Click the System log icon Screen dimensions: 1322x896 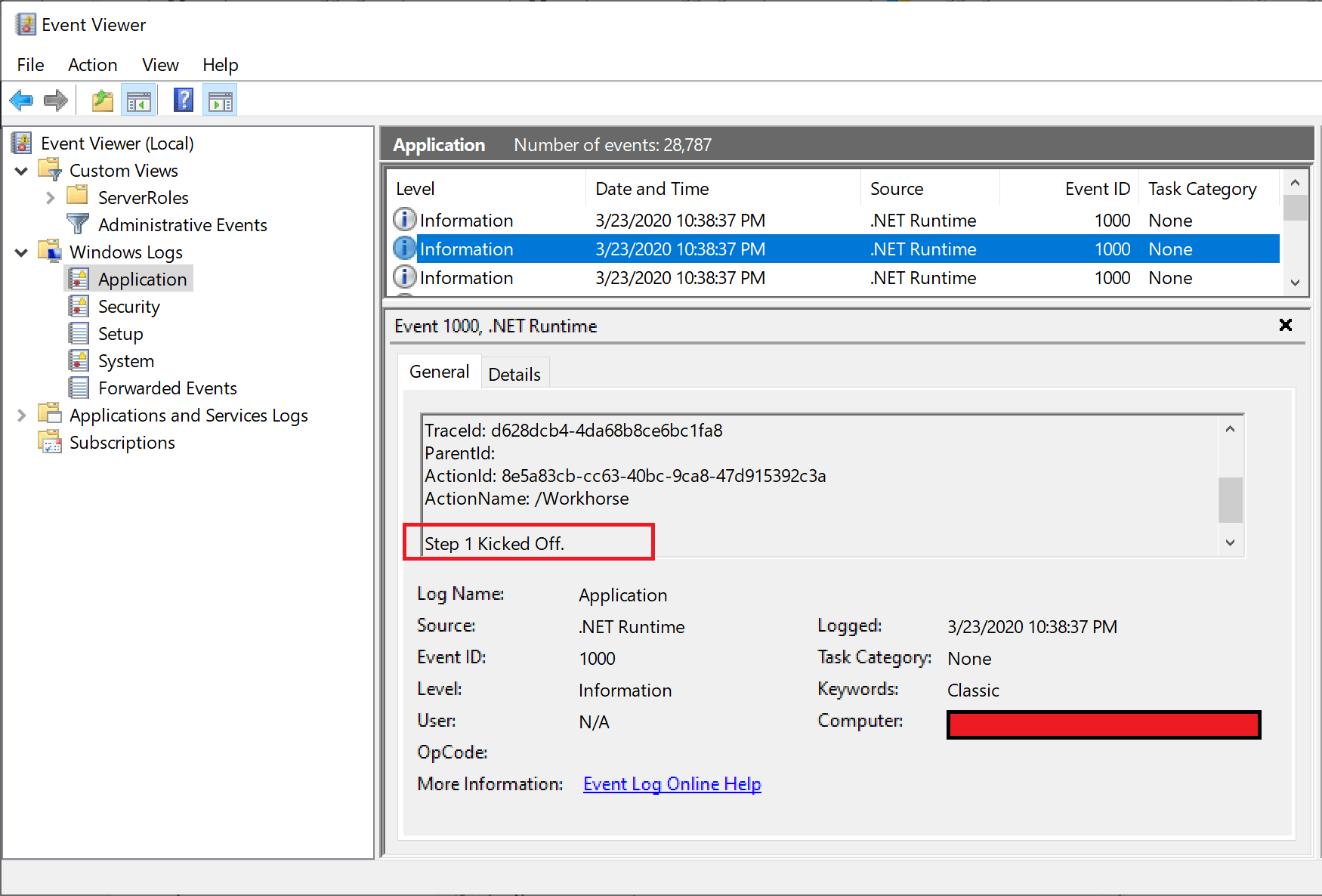point(79,360)
